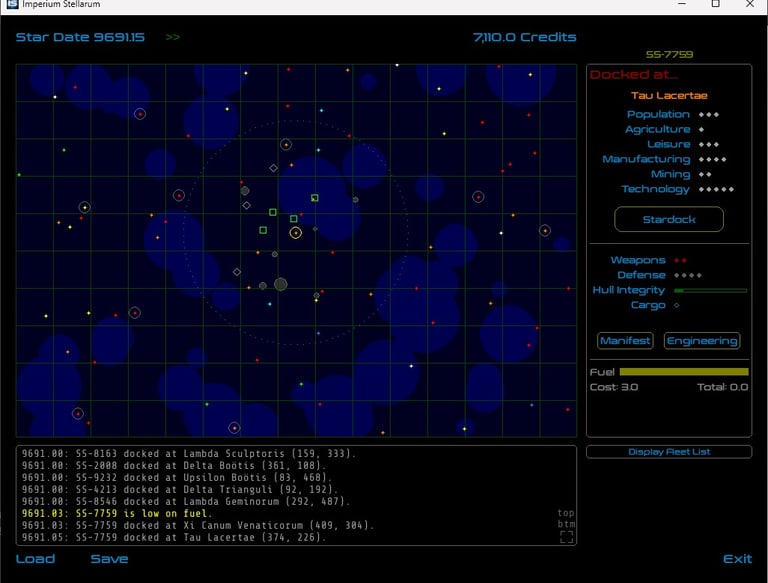Open the cargo Manifest
Viewport: 768px width, 583px height.
625,340
